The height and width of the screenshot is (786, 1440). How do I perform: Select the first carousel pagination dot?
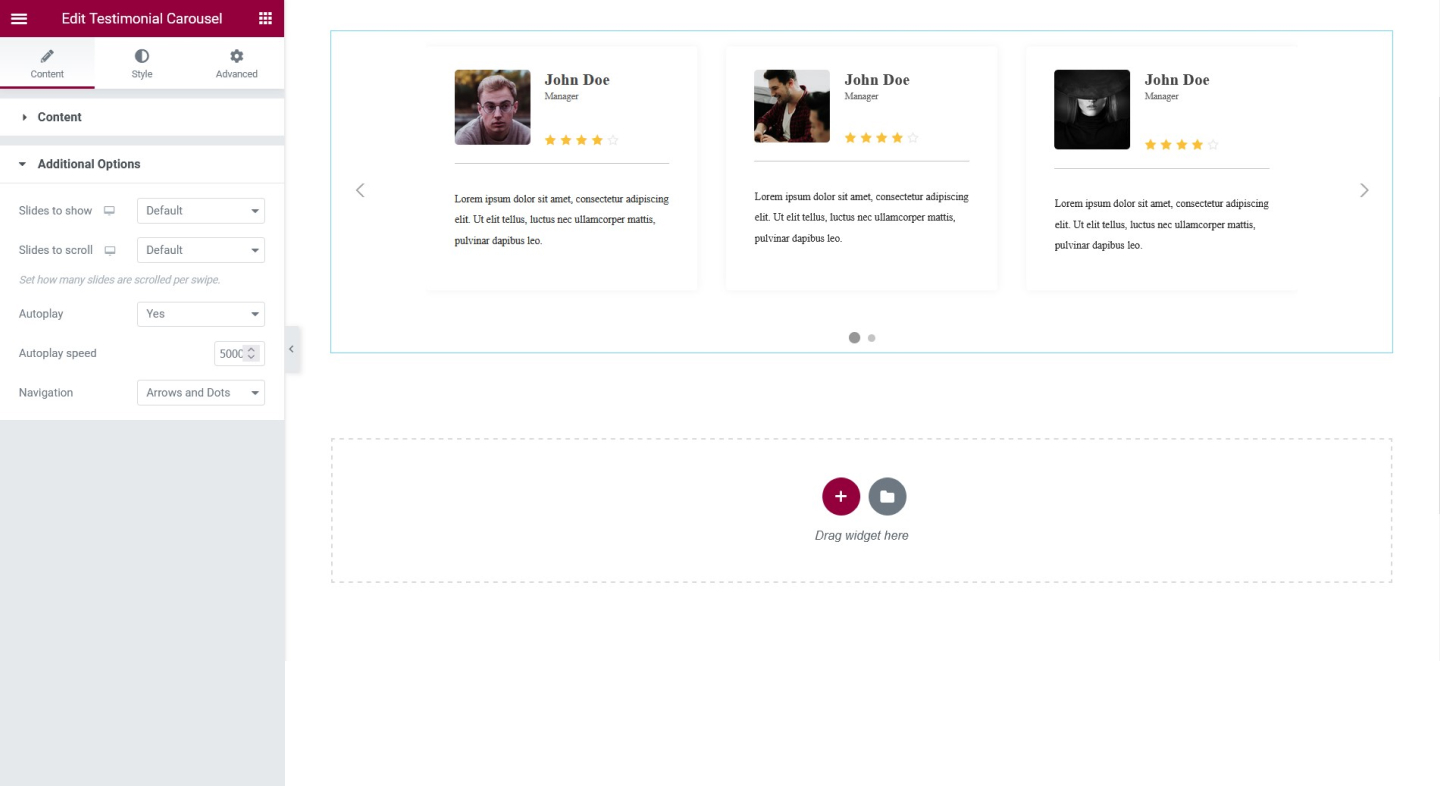pos(854,338)
